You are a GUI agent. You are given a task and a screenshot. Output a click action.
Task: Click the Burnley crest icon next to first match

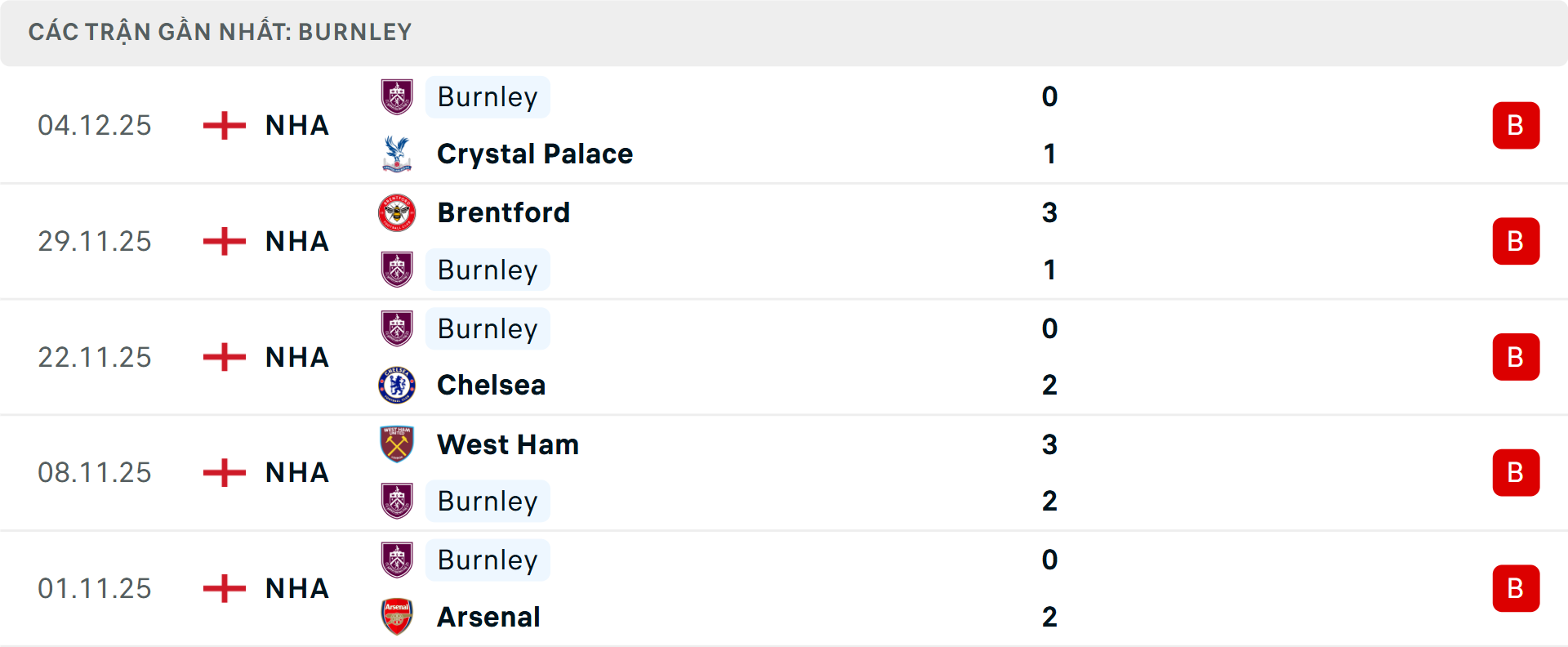(x=398, y=97)
